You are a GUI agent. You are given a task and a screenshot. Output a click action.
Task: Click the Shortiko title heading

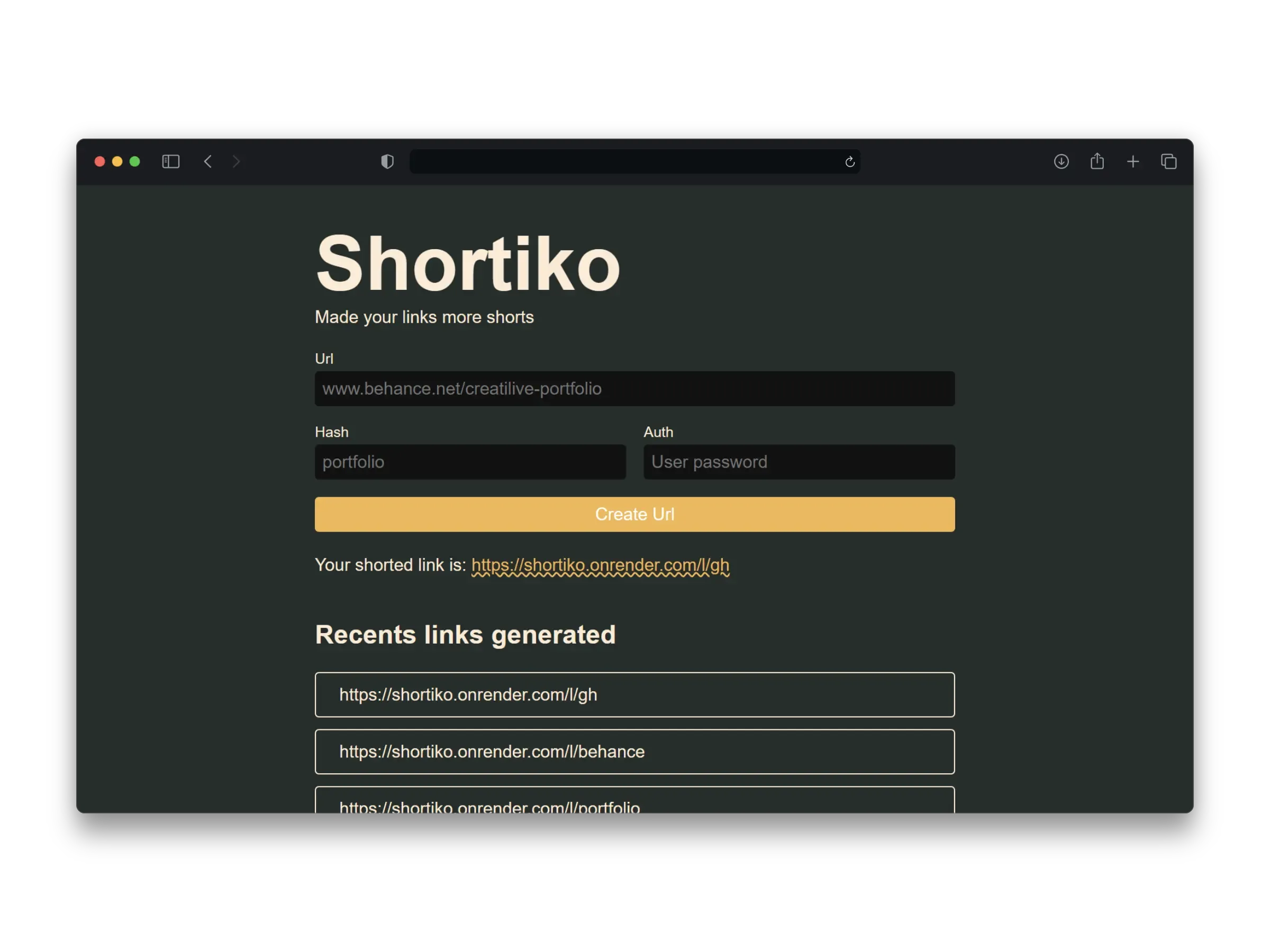467,263
